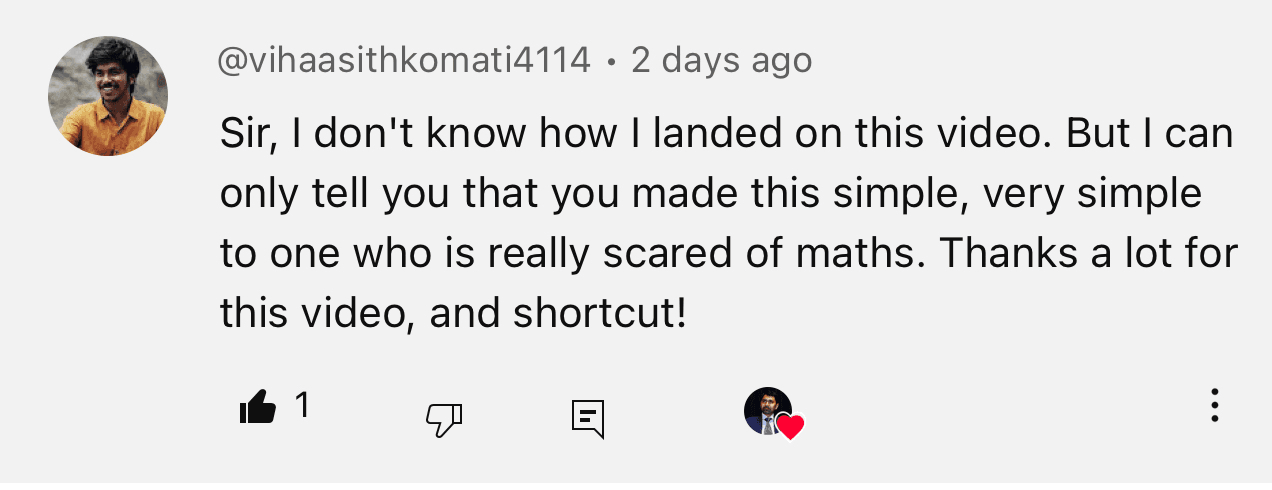Click the reply speech bubble icon
The image size is (1272, 490).
[588, 417]
